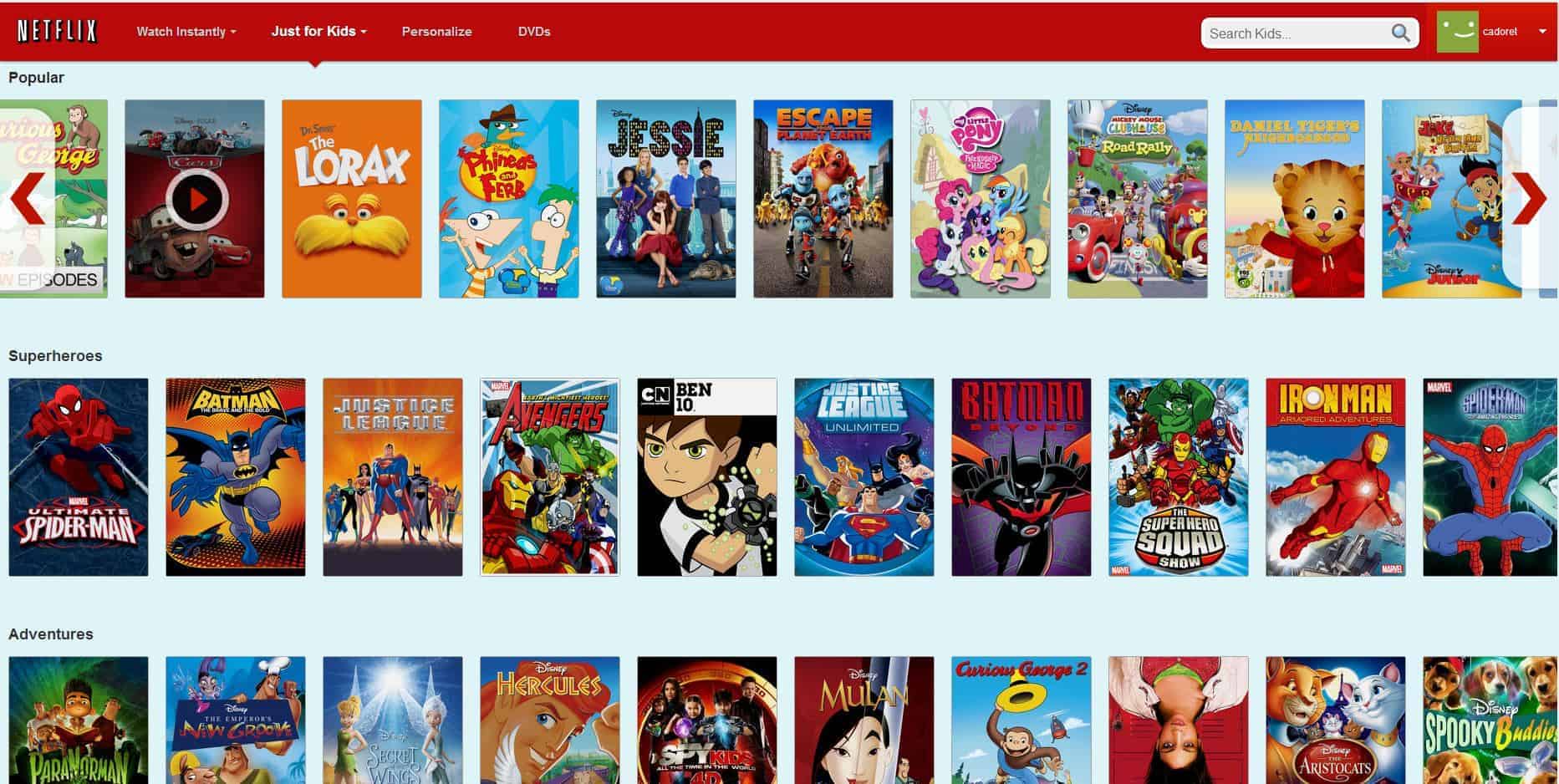Go to the Personalize tab
Image resolution: width=1559 pixels, height=784 pixels.
(x=436, y=32)
